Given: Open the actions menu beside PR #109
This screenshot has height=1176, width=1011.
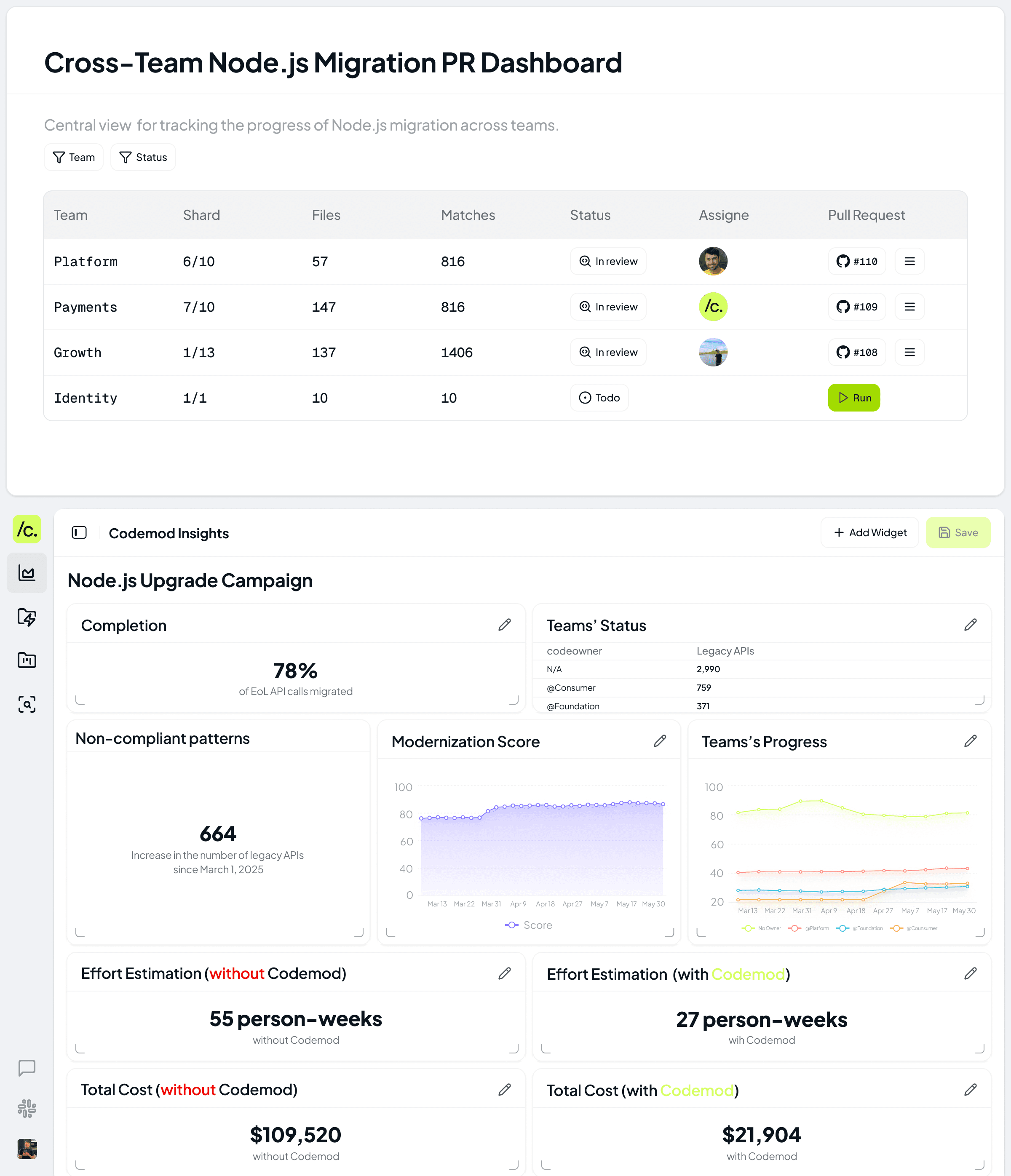Looking at the screenshot, I should 909,307.
